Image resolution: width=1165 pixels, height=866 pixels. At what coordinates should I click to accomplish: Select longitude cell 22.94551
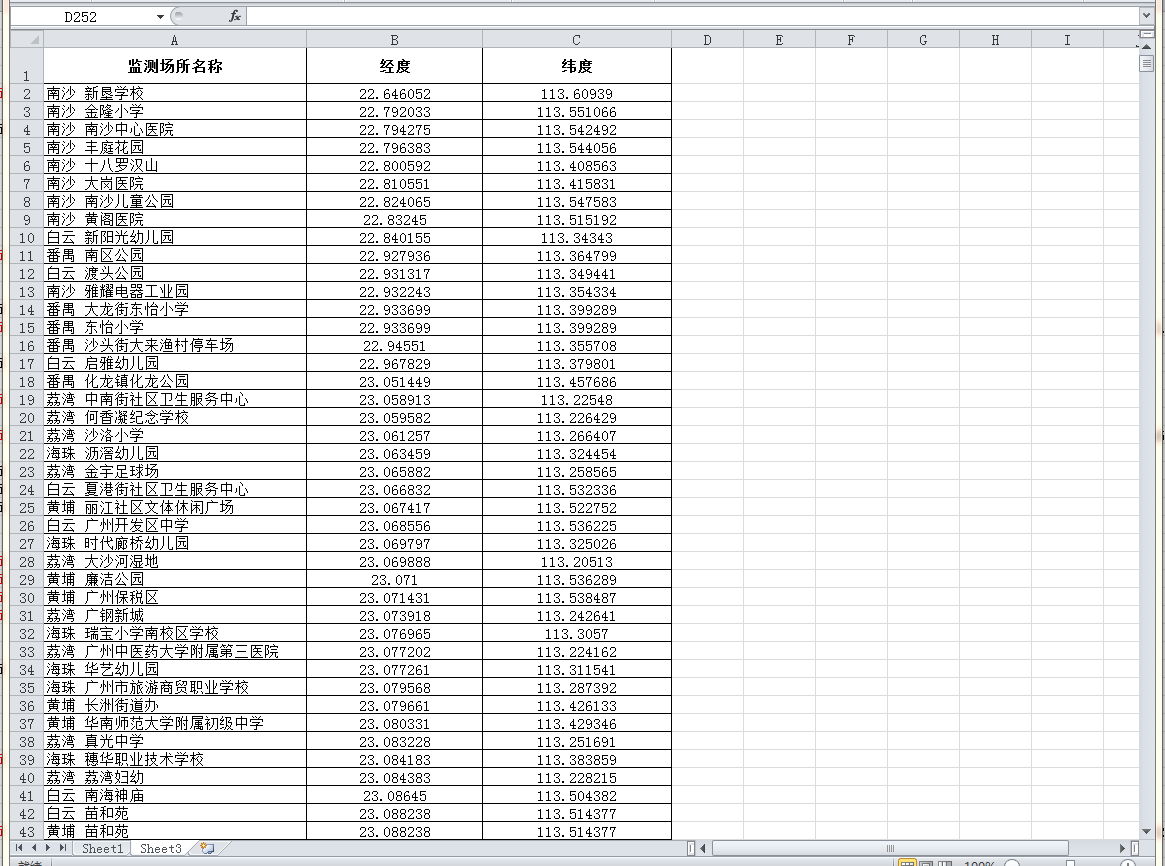(x=395, y=345)
